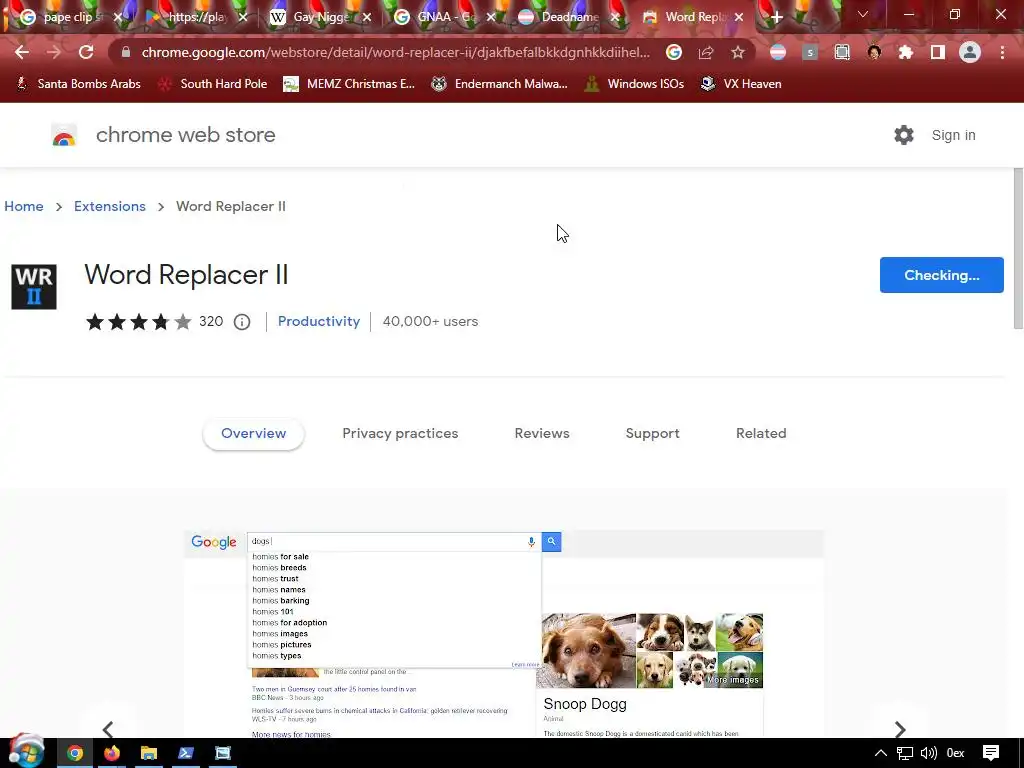
Task: Open the gray 'S' extension icon
Action: 810,52
